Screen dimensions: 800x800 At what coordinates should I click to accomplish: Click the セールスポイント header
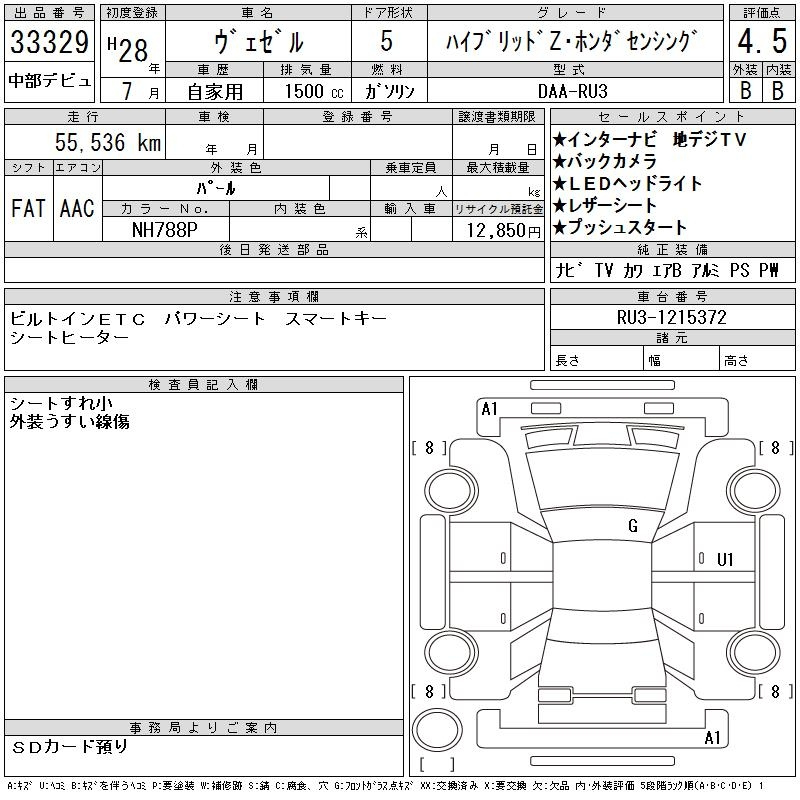click(x=672, y=117)
